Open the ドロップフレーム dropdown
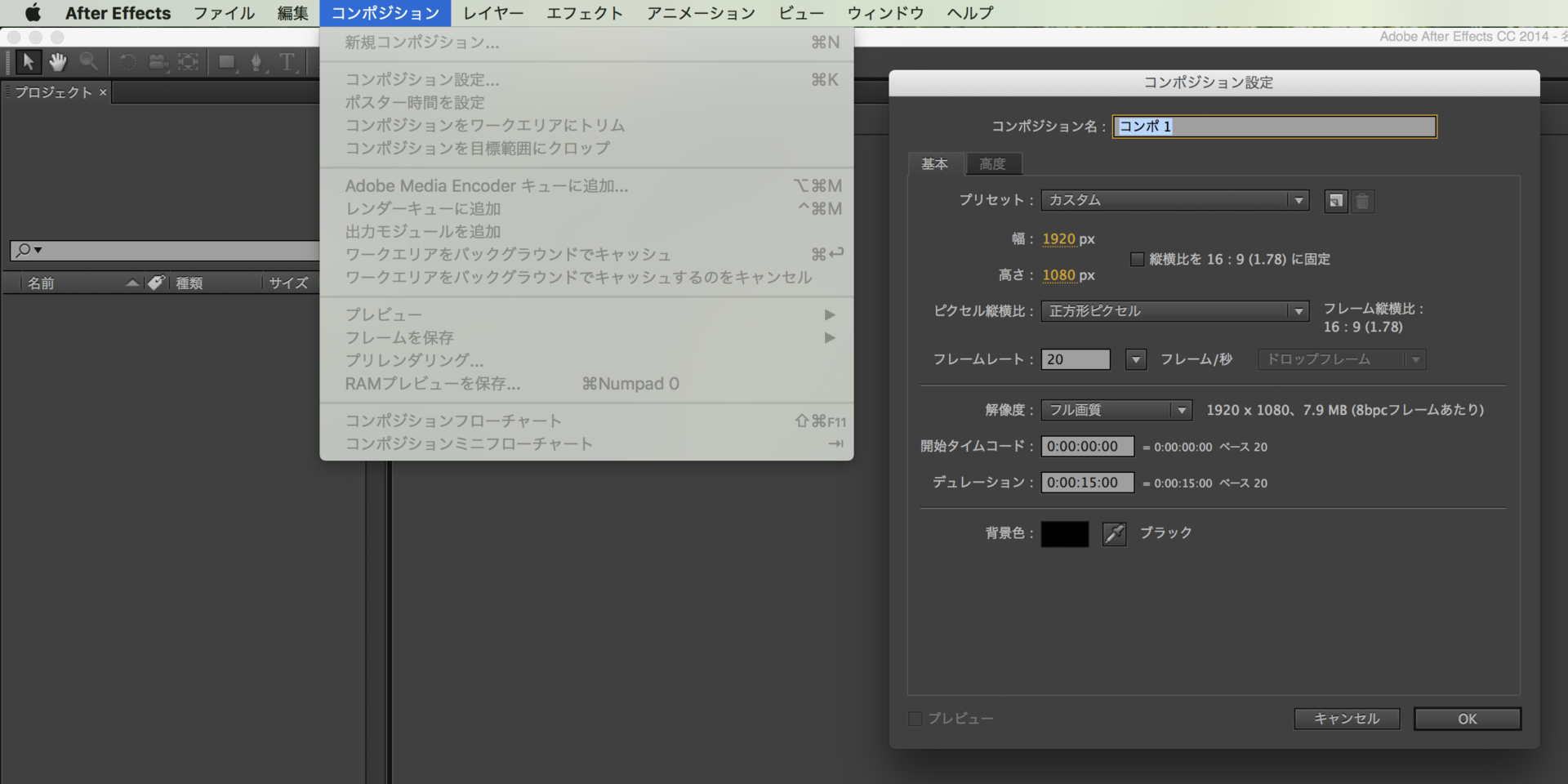The width and height of the screenshot is (1568, 784). [1342, 359]
